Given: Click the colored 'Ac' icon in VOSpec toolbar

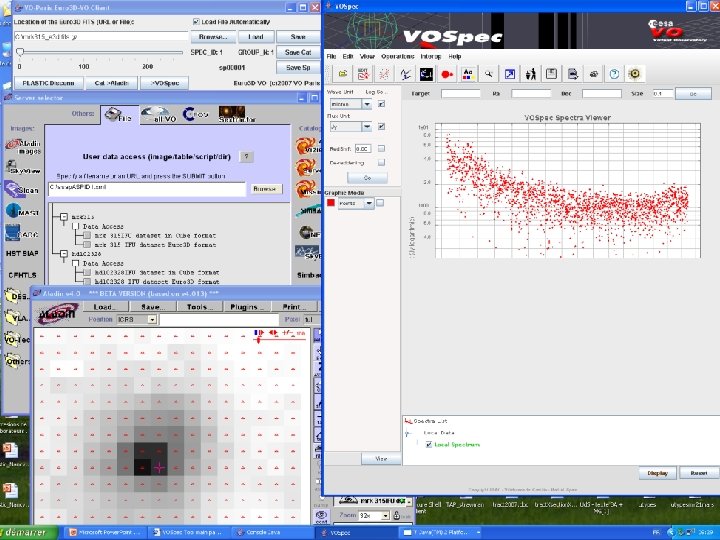Looking at the screenshot, I should (468, 74).
